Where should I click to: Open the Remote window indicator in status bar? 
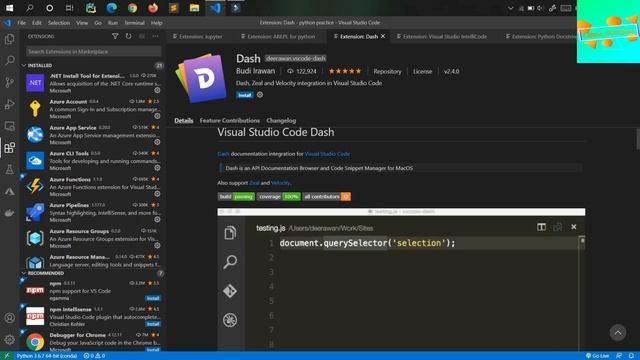[7, 356]
